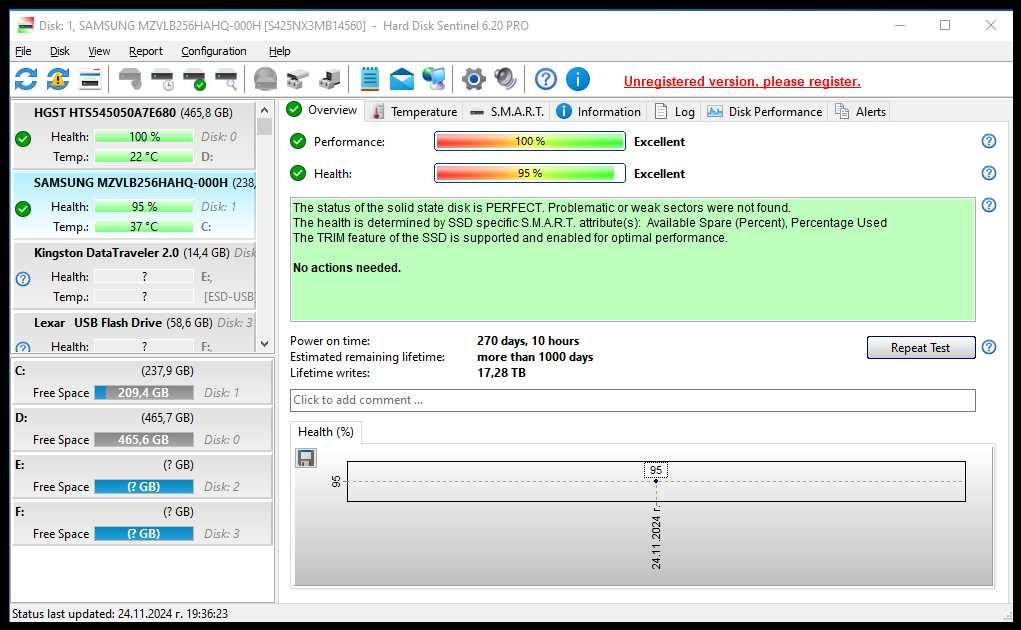The height and width of the screenshot is (630, 1021).
Task: Click the gray dome-shaped toolbar icon
Action: click(265, 79)
